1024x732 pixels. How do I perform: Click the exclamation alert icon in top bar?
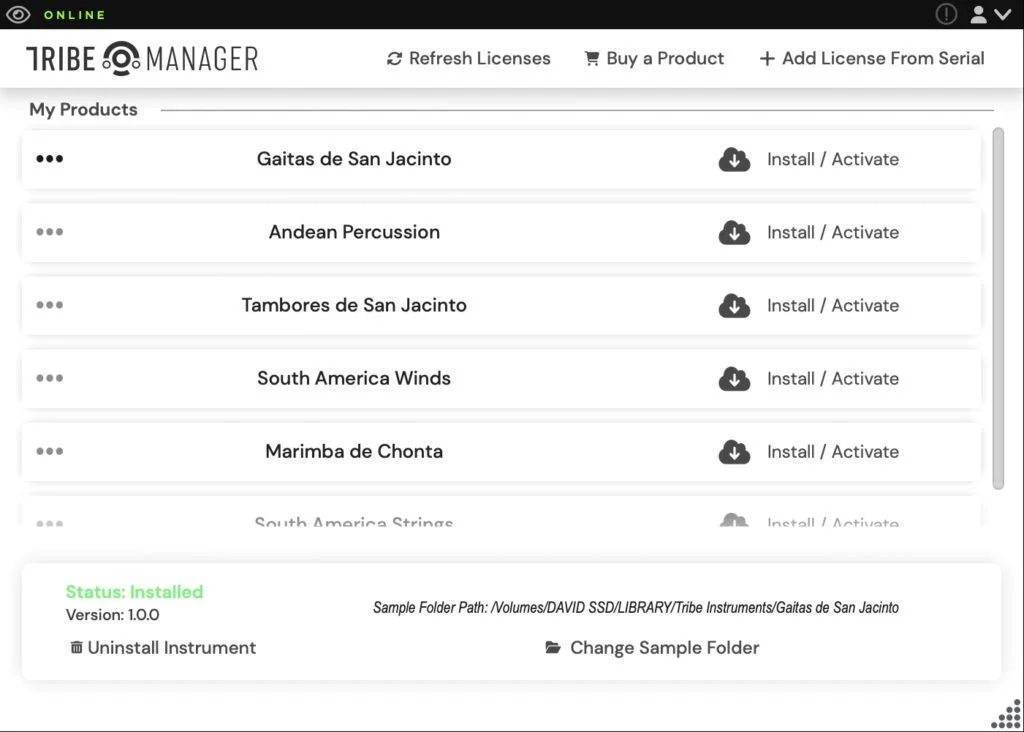point(946,14)
